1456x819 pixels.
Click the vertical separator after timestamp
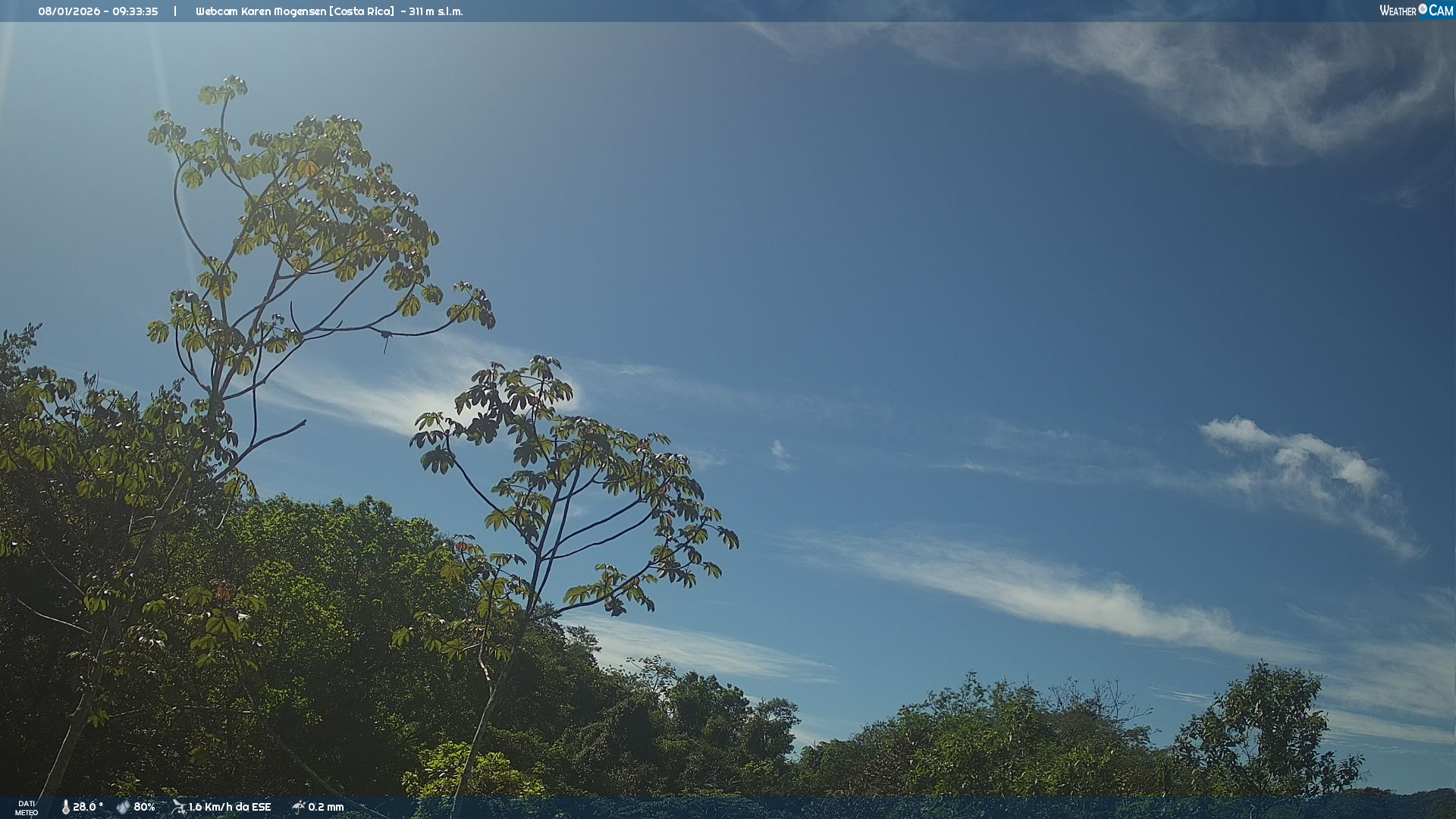pos(175,11)
